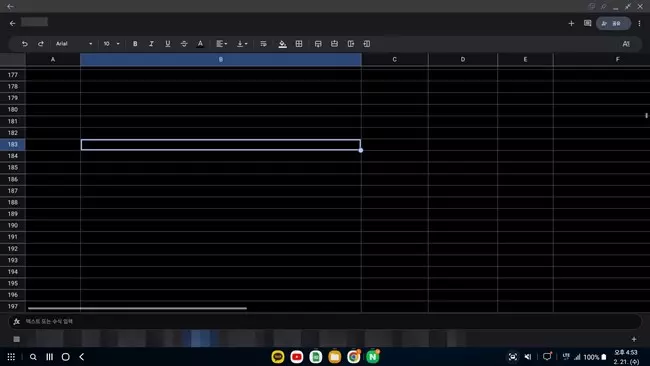Insert a column left using toolbar icon
The height and width of the screenshot is (366, 650).
click(367, 44)
